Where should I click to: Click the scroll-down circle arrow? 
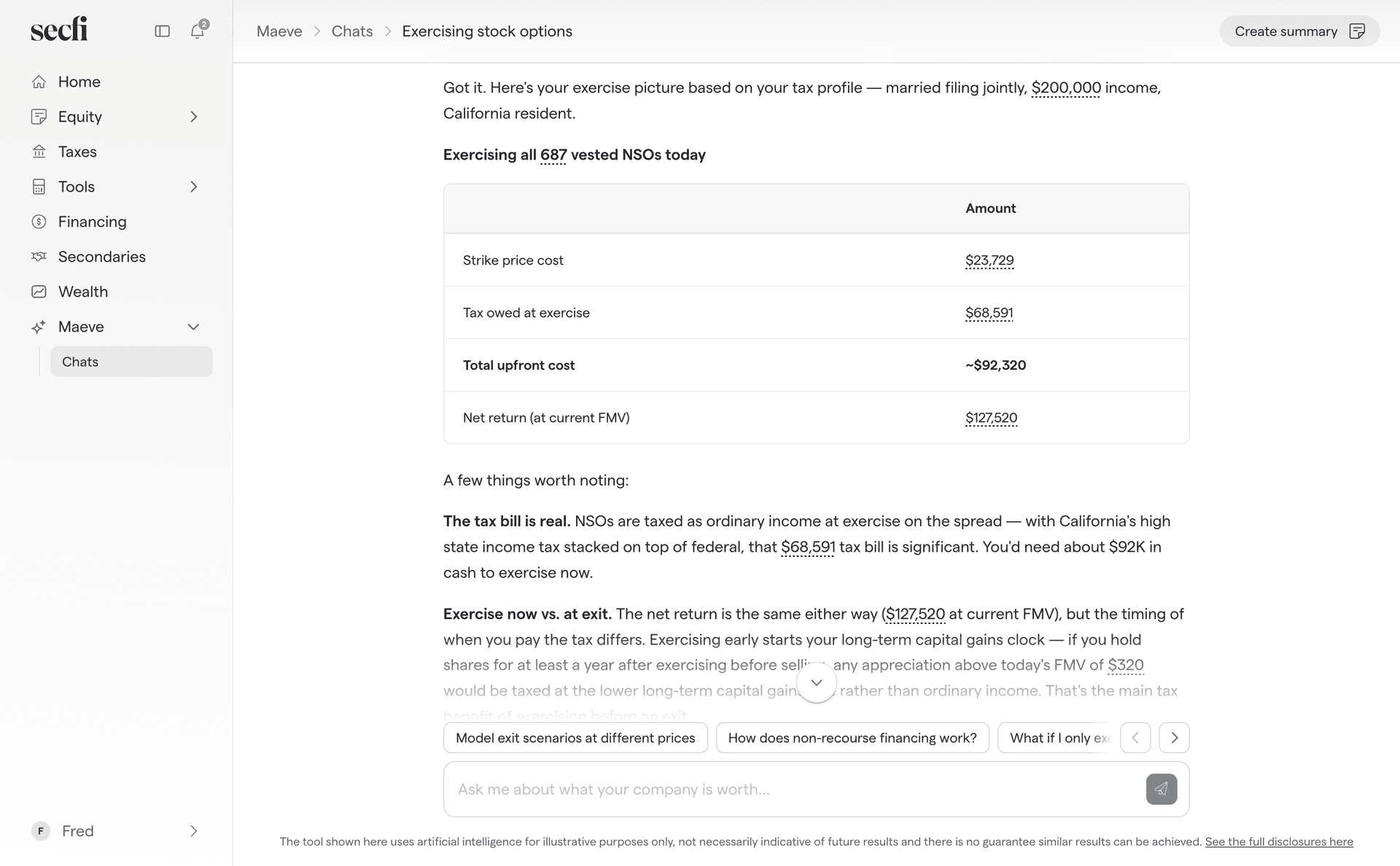pos(817,682)
